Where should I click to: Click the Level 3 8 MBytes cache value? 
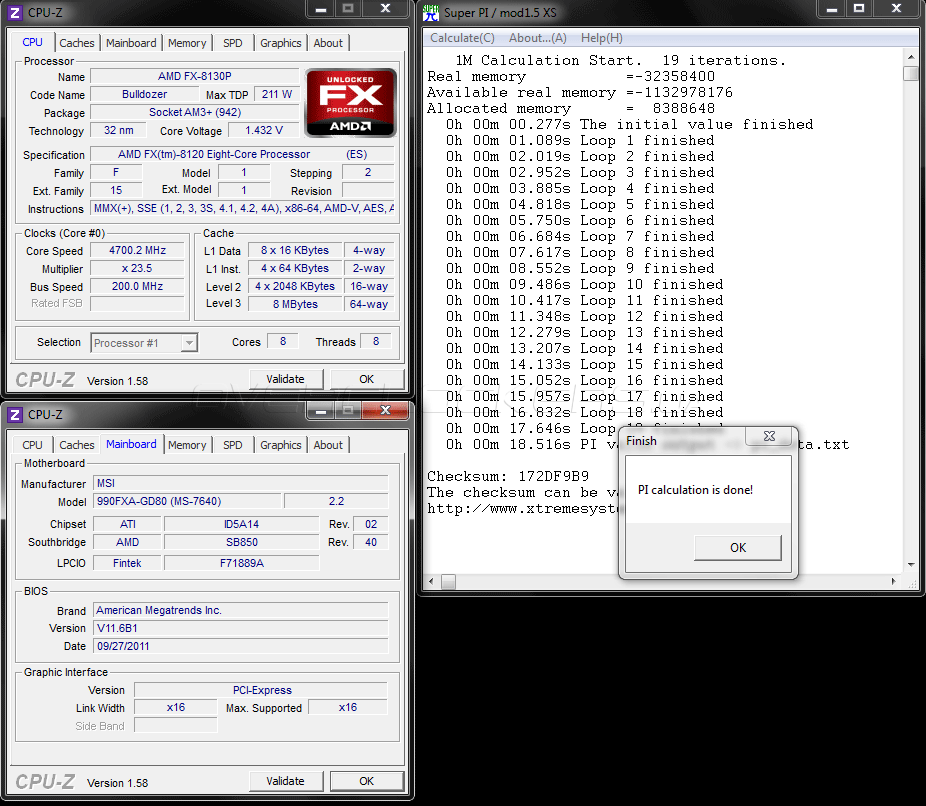[295, 304]
